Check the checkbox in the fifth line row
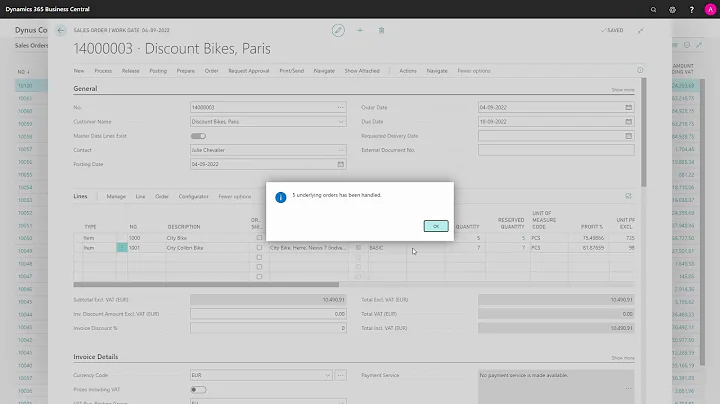Viewport: 720px width, 404px height. click(x=259, y=276)
